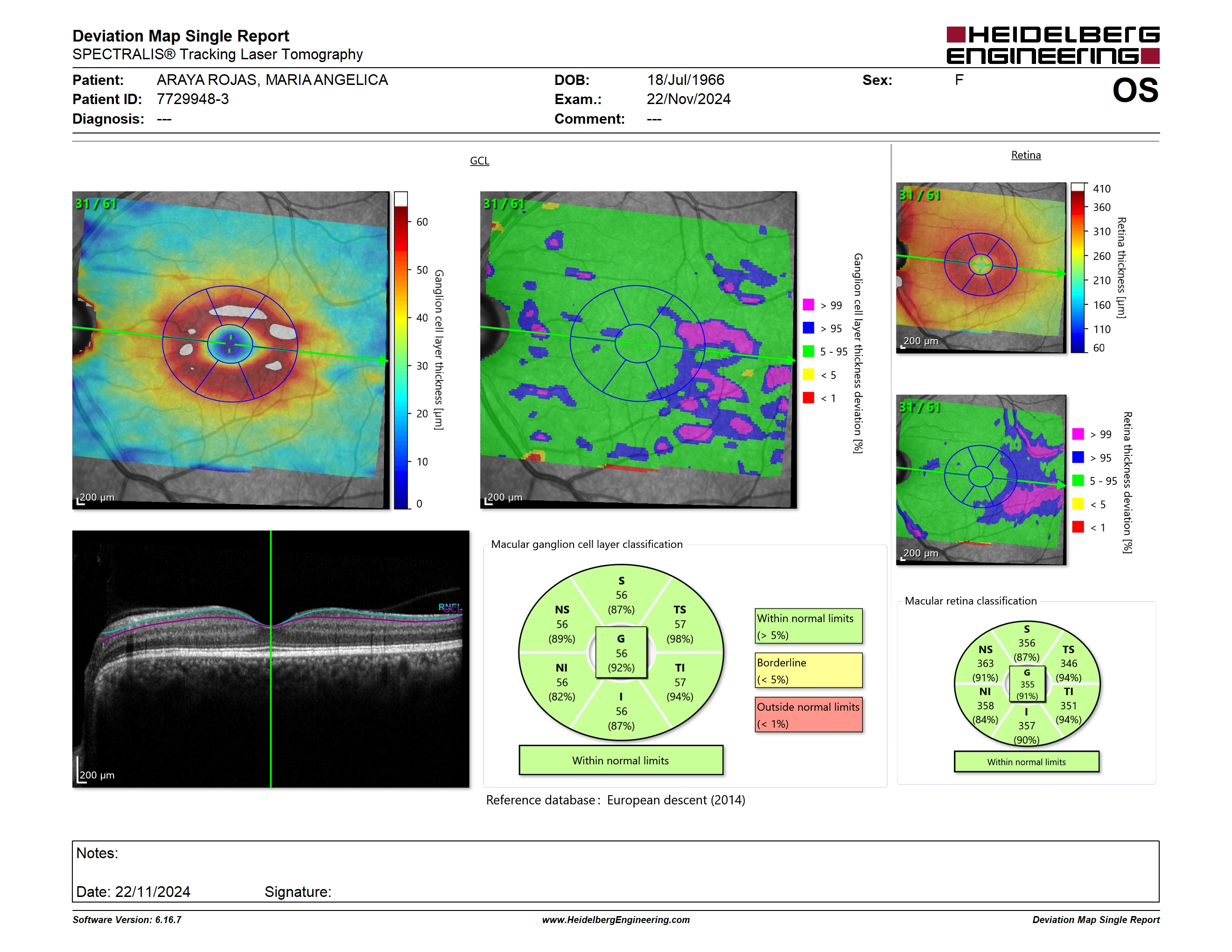The width and height of the screenshot is (1232, 952).
Task: Click the Sex value F
Action: coord(959,80)
